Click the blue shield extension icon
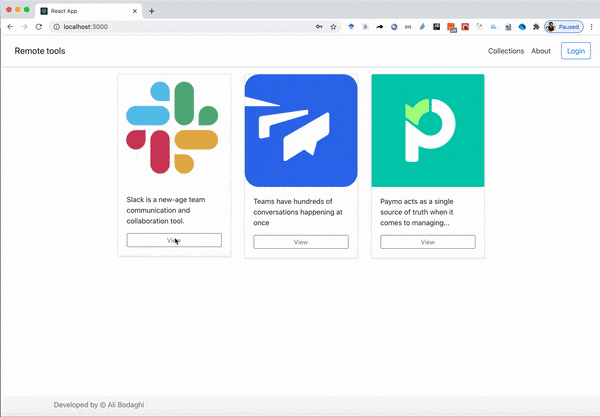 coord(351,27)
